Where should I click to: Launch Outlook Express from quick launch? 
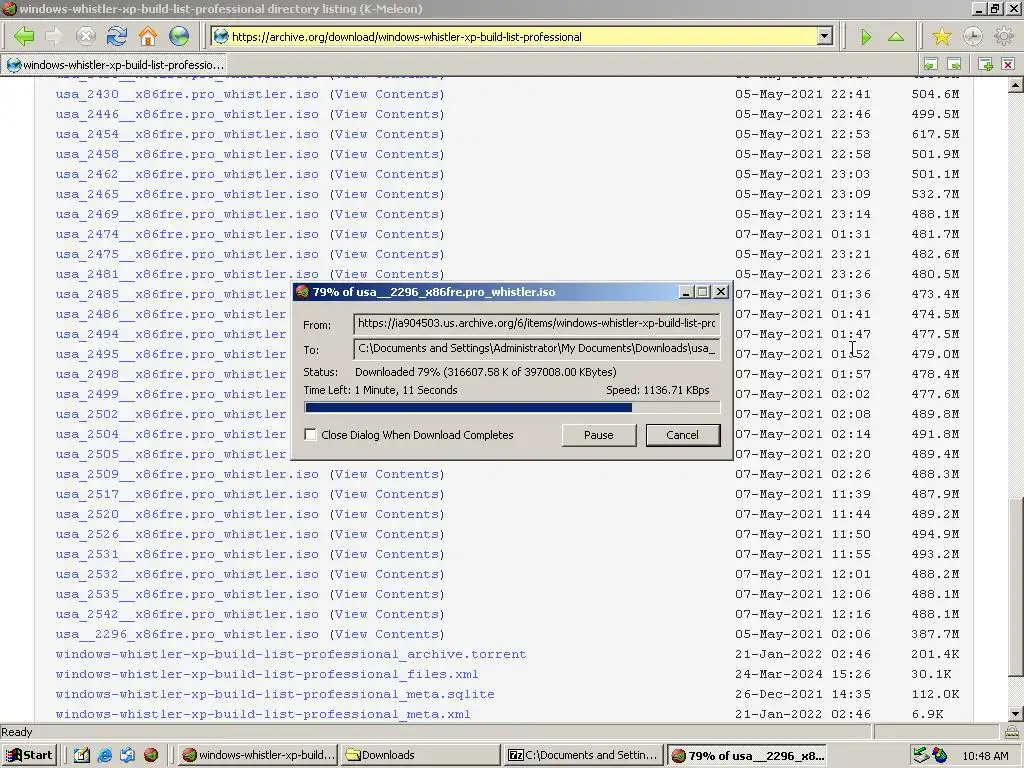[127, 755]
